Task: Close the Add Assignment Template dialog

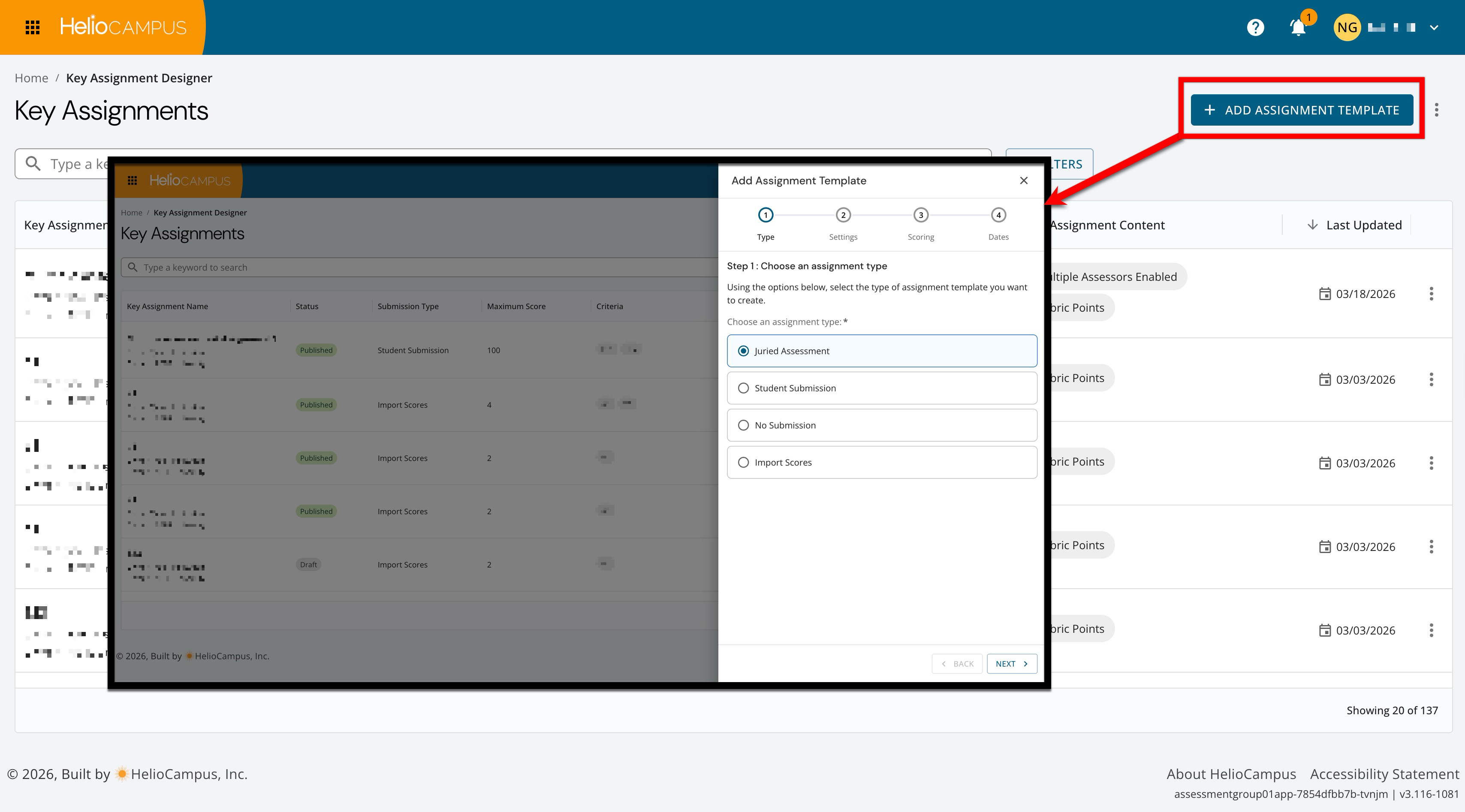Action: pos(1024,180)
